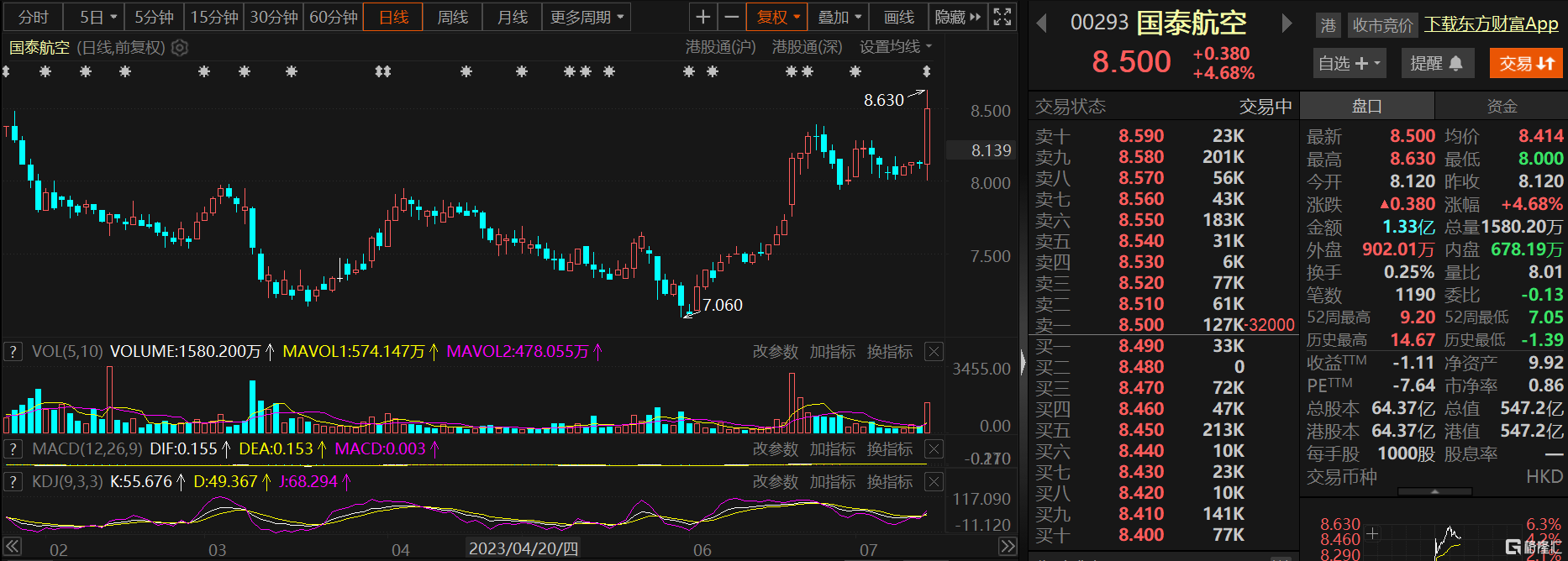Close the VOL indicator panel
1568x561 pixels.
(934, 352)
